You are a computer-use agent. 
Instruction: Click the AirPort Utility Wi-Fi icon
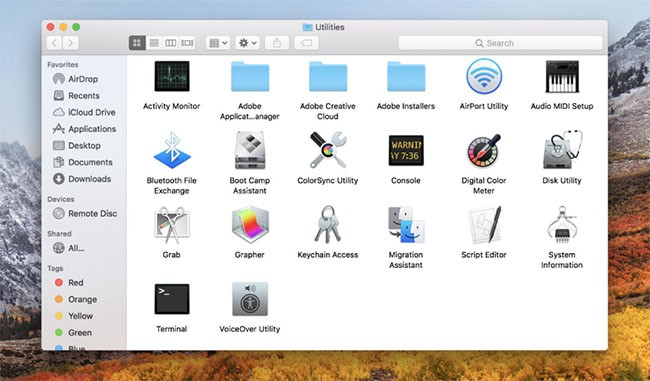coord(484,76)
